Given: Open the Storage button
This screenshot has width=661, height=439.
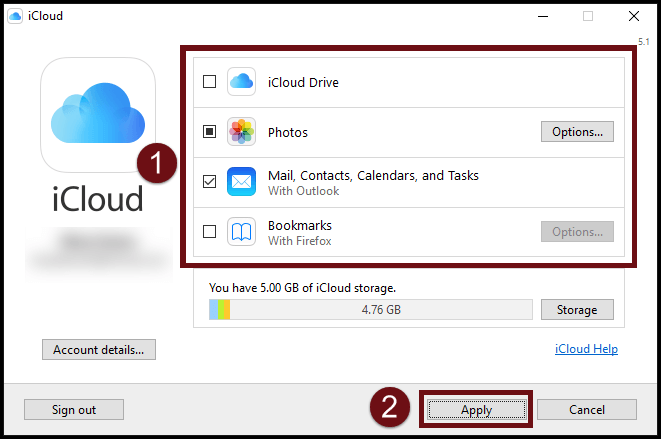Looking at the screenshot, I should point(577,310).
